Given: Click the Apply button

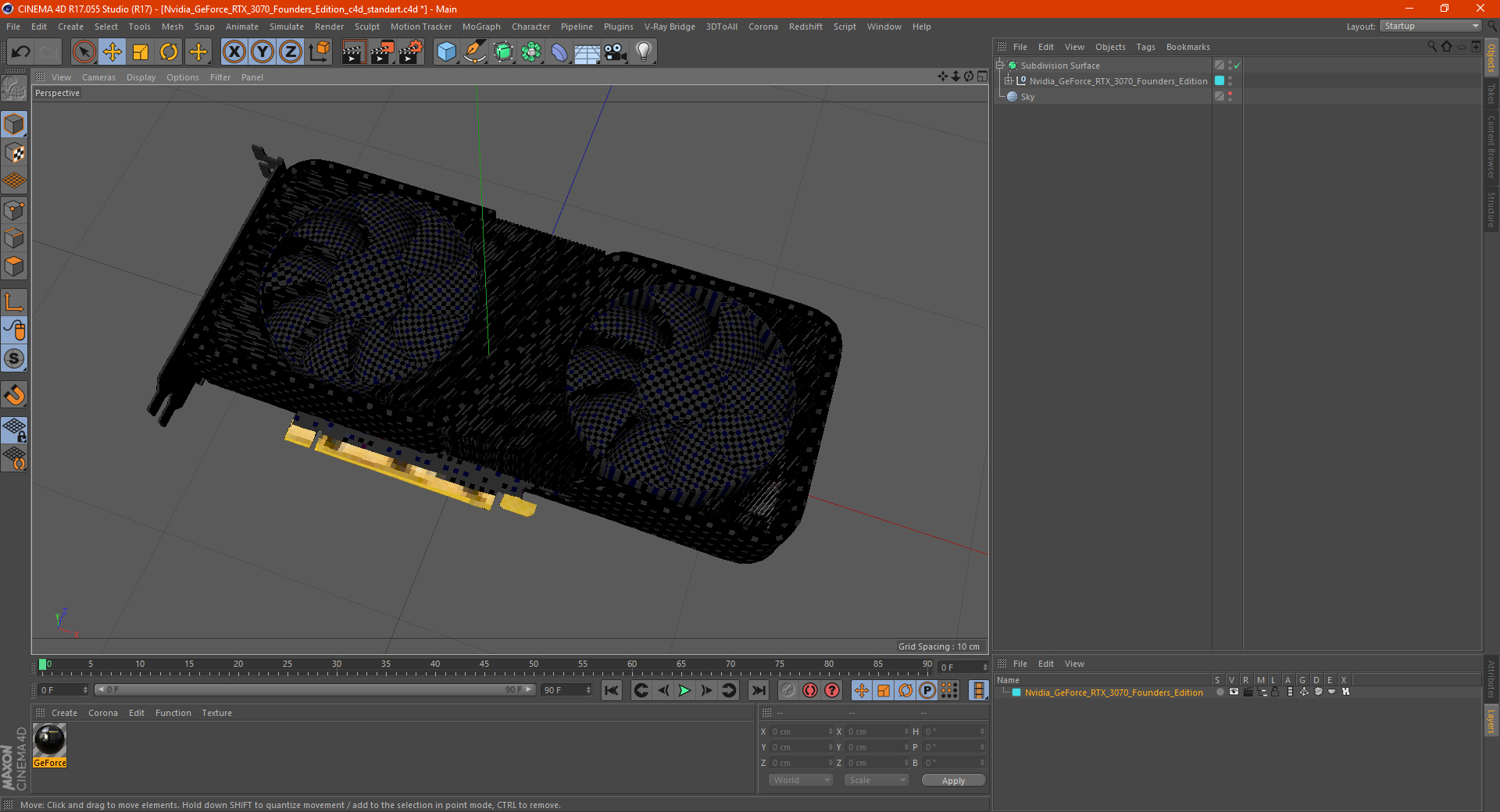Looking at the screenshot, I should point(953,781).
